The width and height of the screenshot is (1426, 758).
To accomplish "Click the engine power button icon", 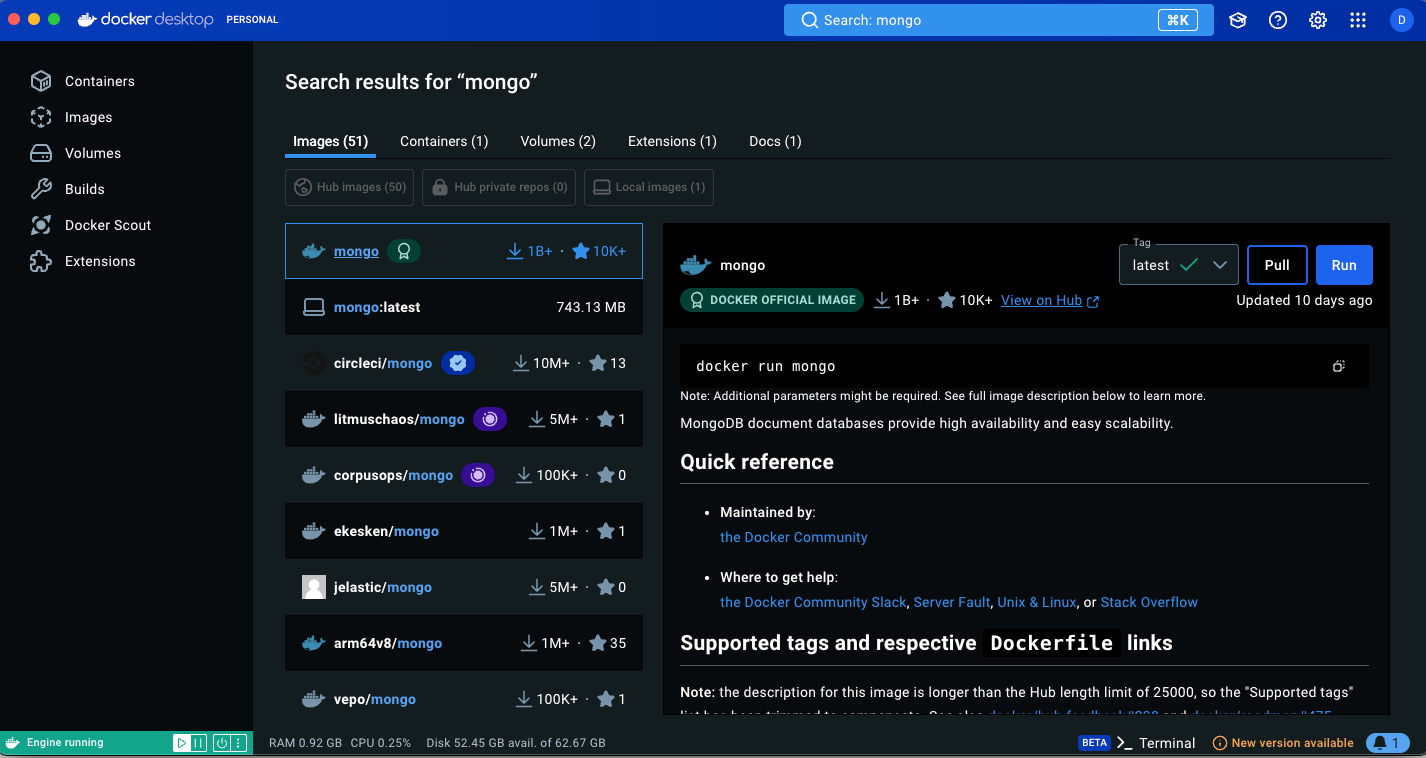I will 221,743.
